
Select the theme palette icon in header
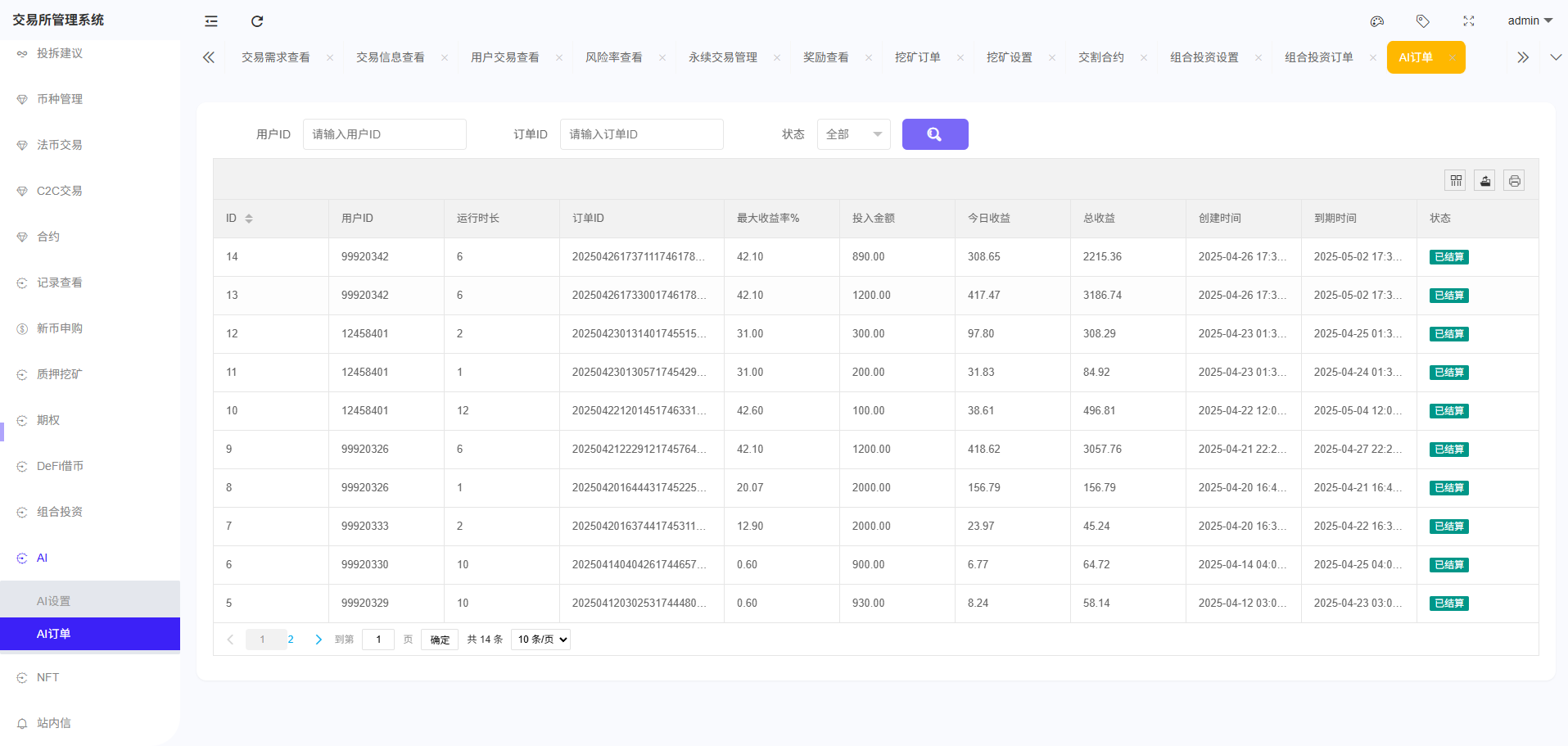(1376, 21)
